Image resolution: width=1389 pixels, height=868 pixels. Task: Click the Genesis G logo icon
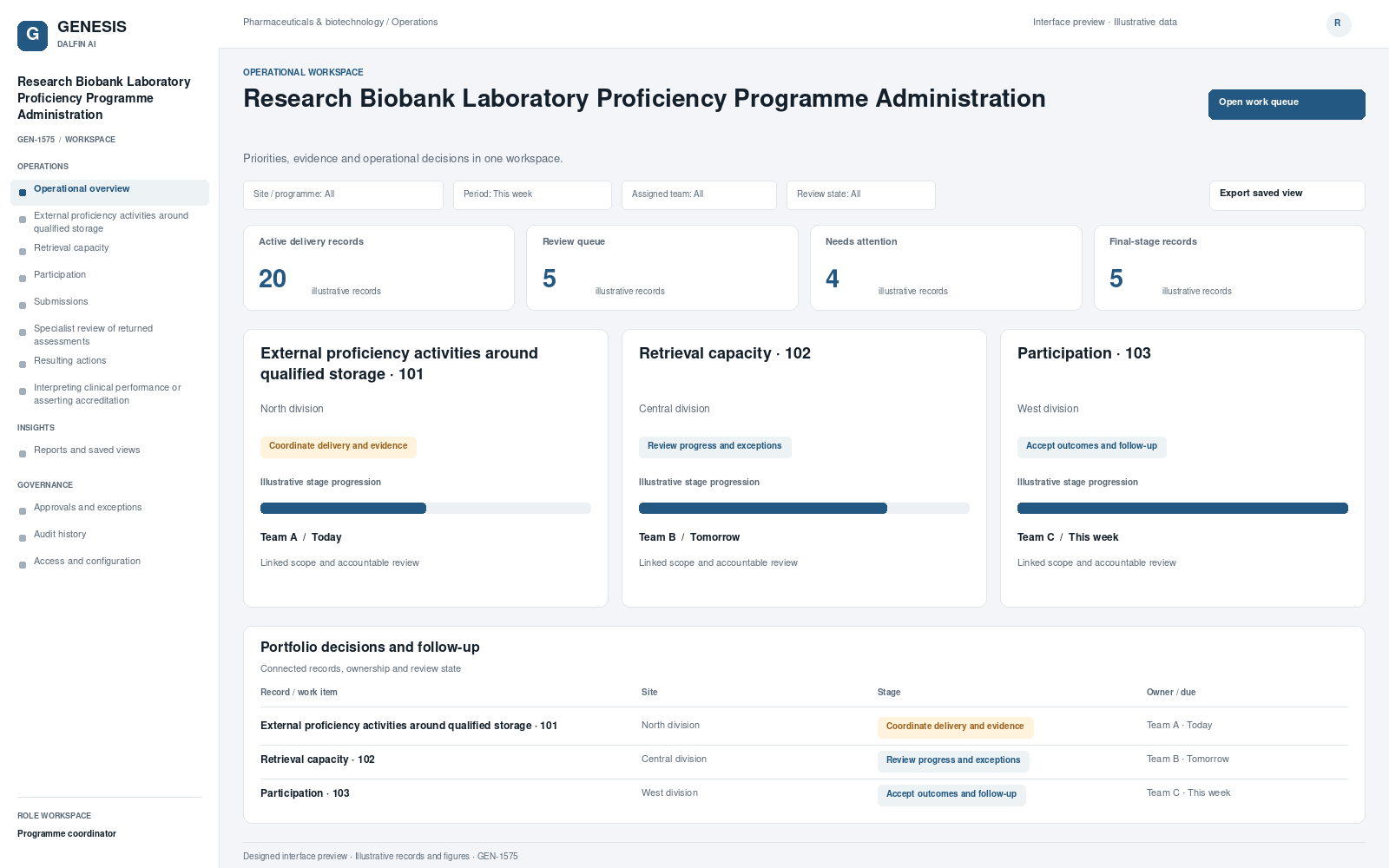(x=32, y=36)
